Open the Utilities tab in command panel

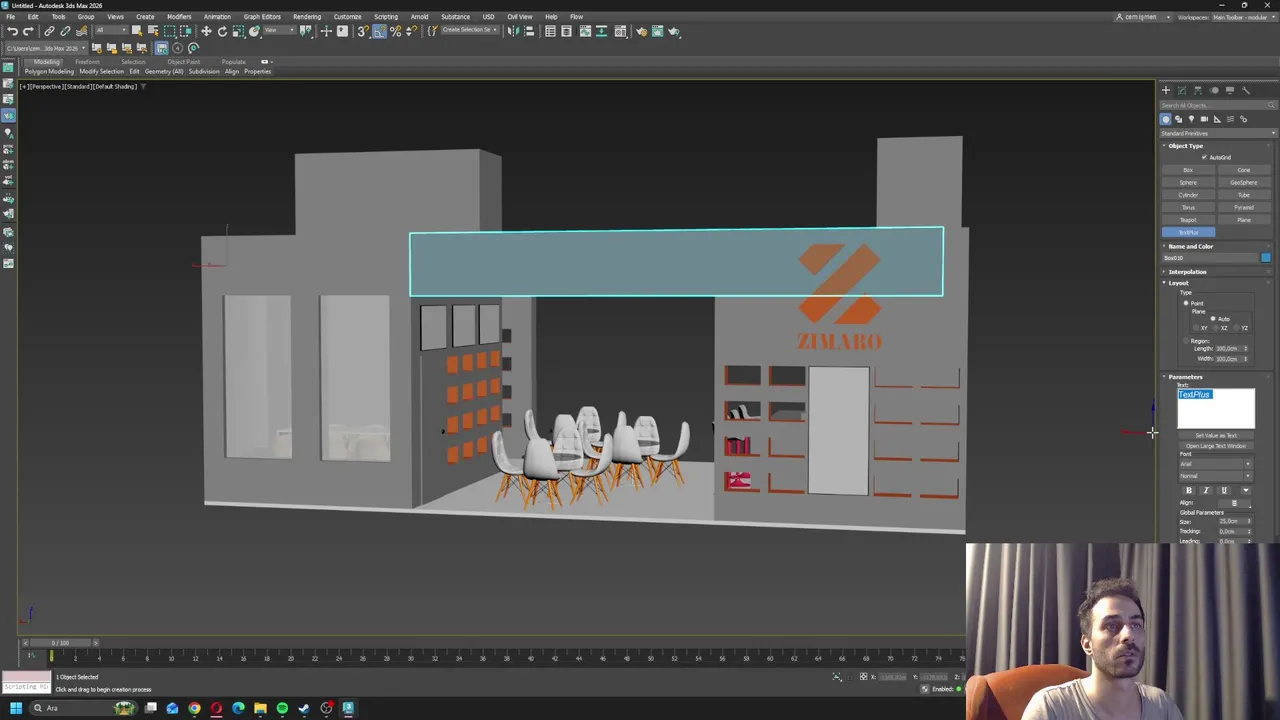point(1245,90)
